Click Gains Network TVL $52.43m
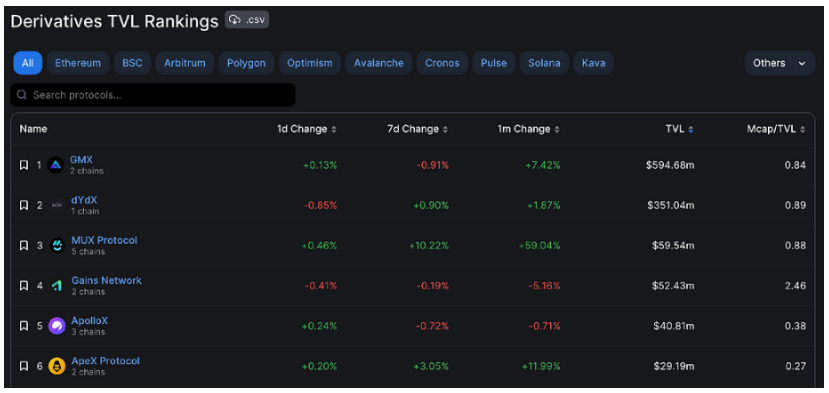This screenshot has width=829, height=393. point(673,286)
